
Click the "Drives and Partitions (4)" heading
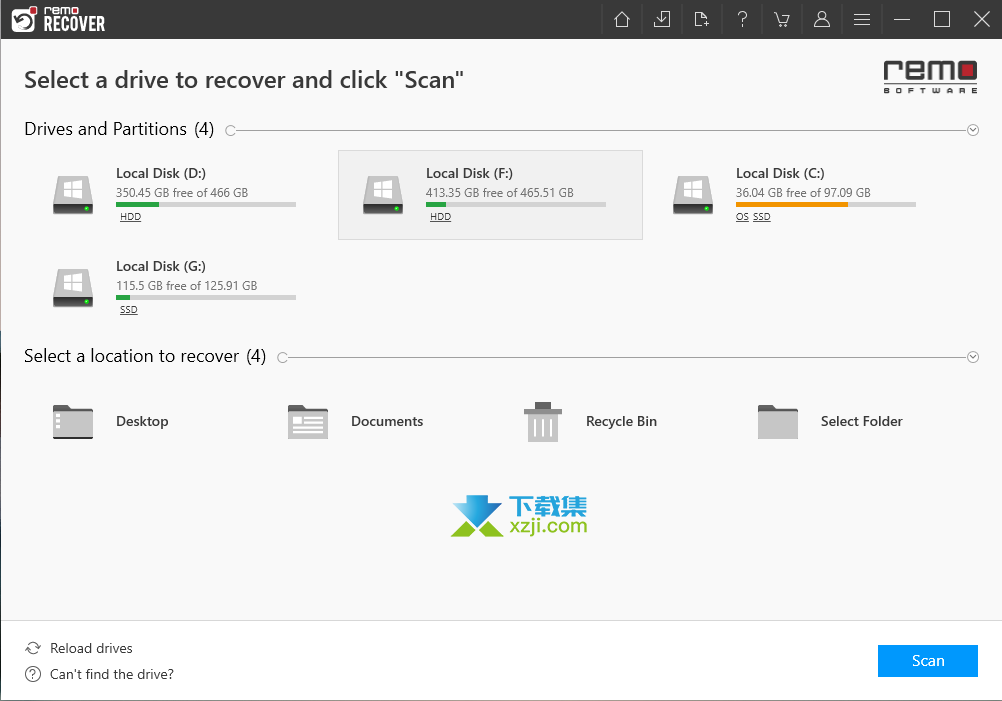point(119,129)
